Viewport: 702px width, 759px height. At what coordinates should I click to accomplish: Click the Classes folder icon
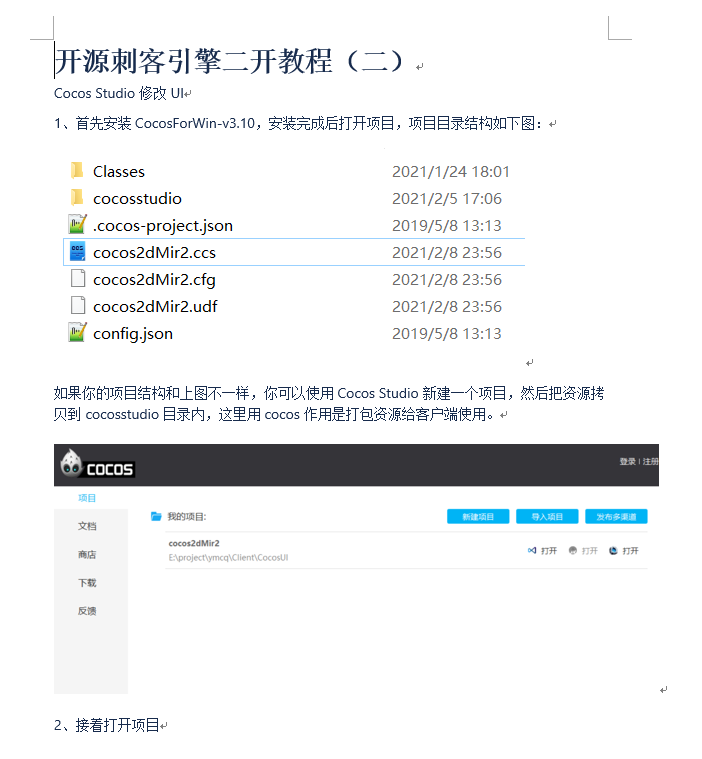77,171
